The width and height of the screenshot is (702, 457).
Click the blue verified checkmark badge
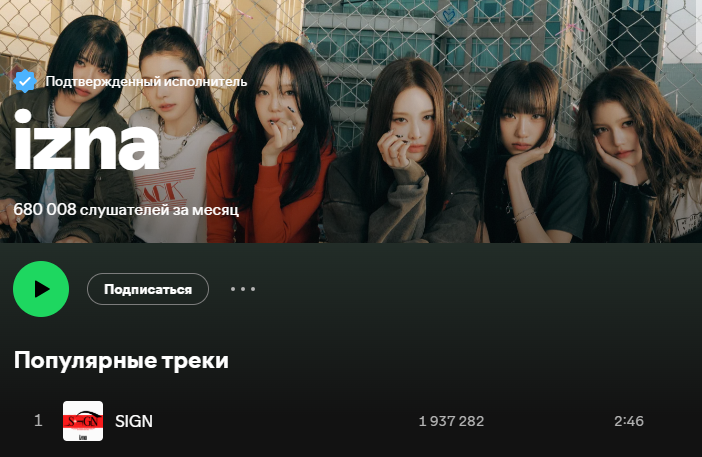pyautogui.click(x=25, y=81)
